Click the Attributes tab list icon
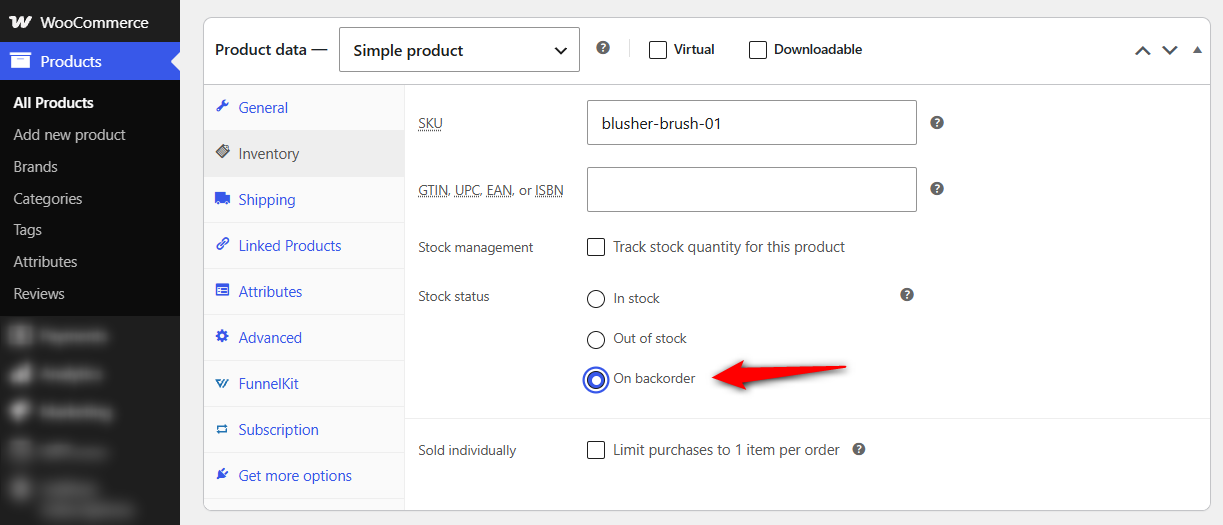 (x=222, y=291)
